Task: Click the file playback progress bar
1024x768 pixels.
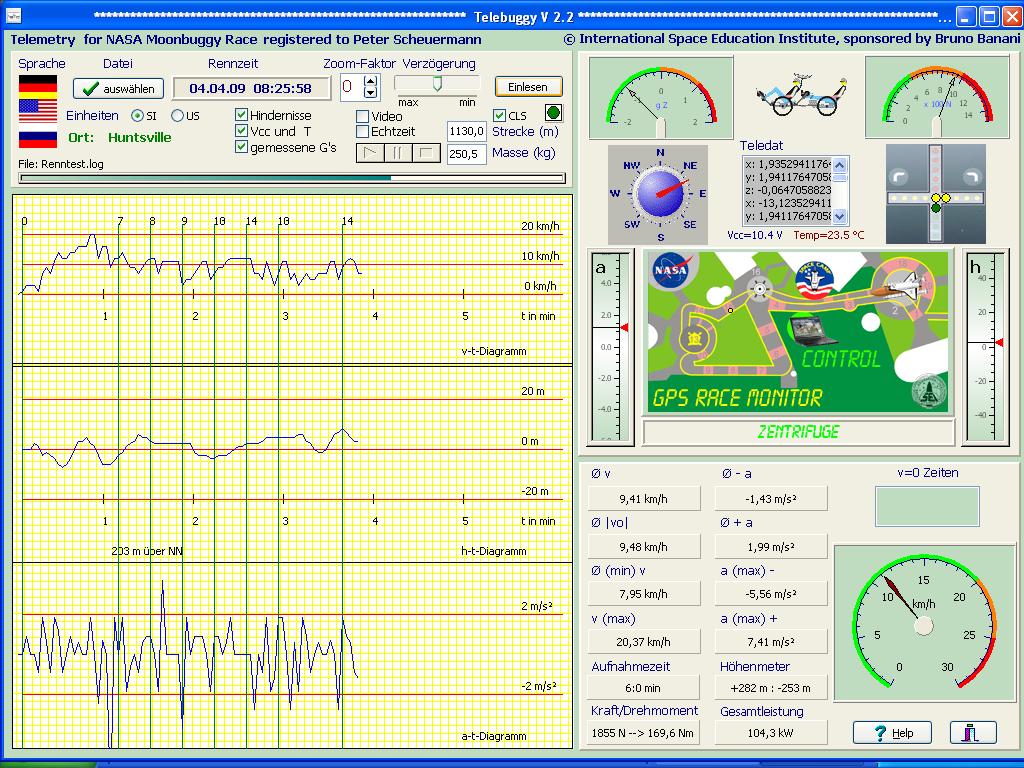Action: click(x=292, y=178)
